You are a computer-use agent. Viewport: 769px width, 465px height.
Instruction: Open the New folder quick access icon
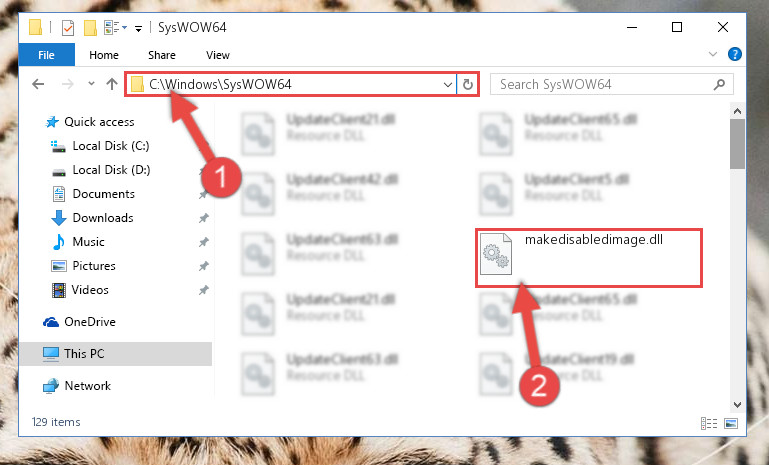[90, 28]
